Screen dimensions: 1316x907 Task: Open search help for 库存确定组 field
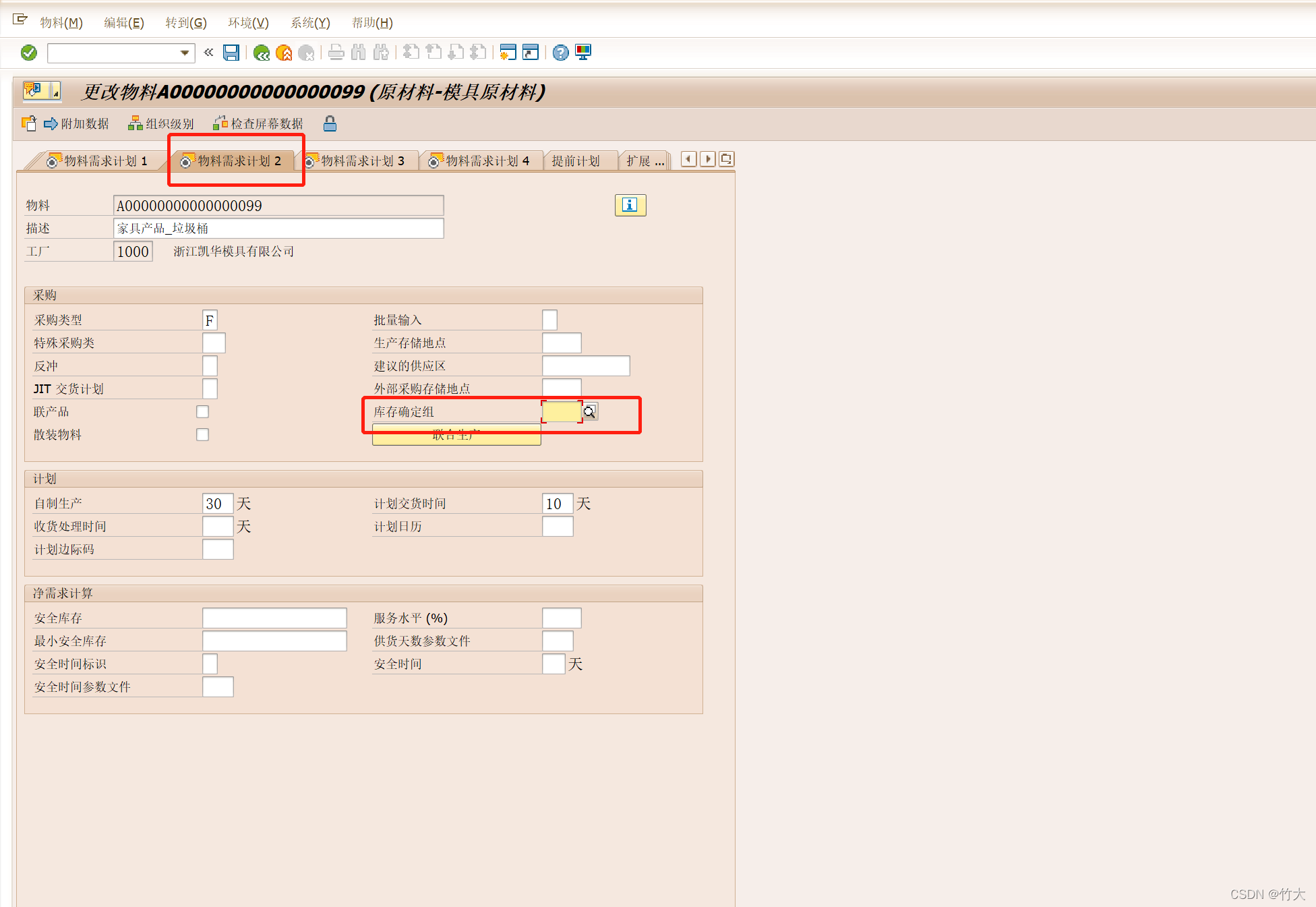point(590,411)
